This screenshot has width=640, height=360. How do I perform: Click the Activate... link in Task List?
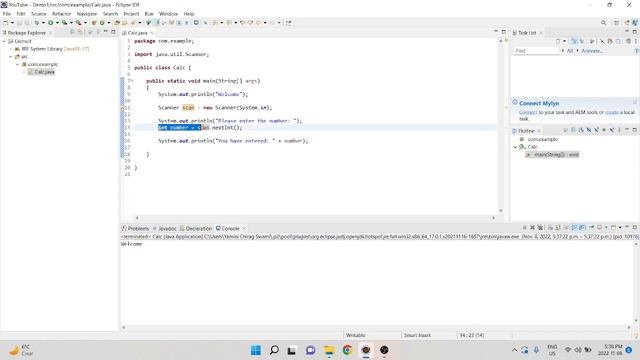click(592, 51)
